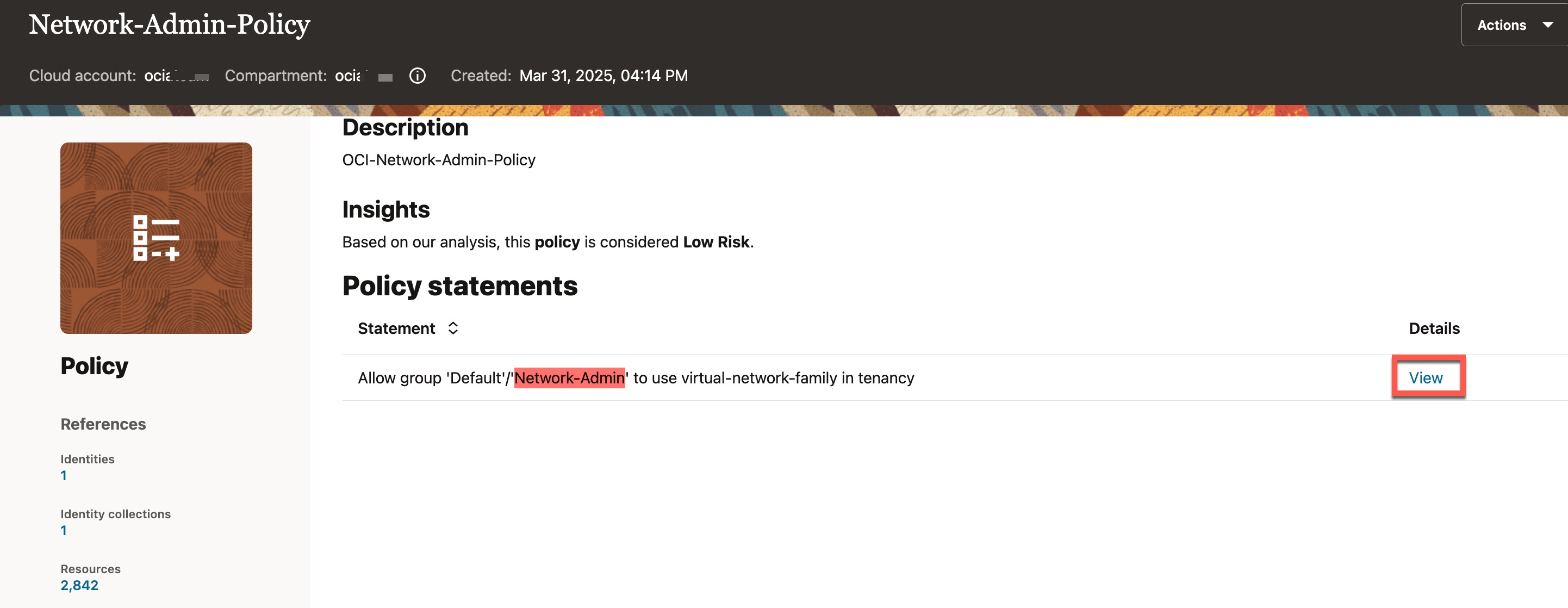Click the highlighted Network-Admin text

pos(569,378)
